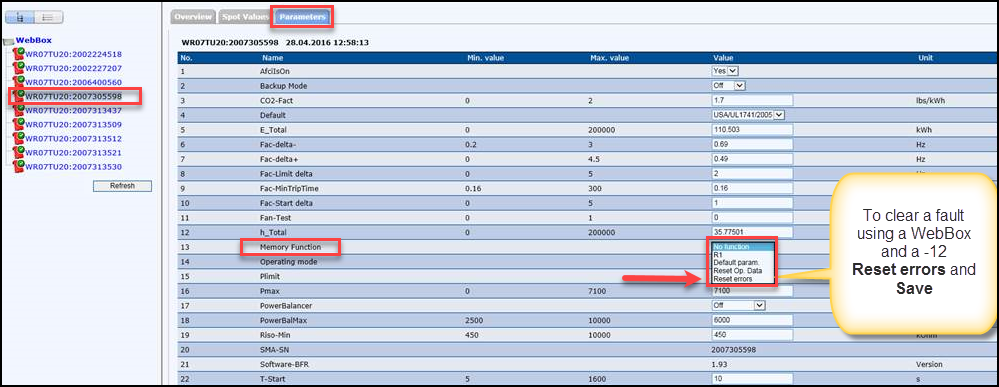Click the Unit column header
This screenshot has height=387, width=999.
point(925,57)
